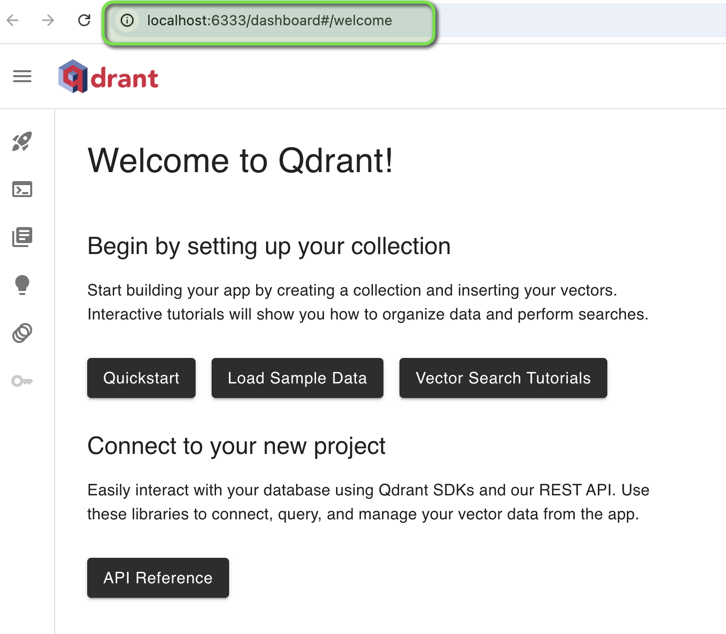Go forward with the browser forward arrow
This screenshot has height=634, width=726.
(48, 20)
